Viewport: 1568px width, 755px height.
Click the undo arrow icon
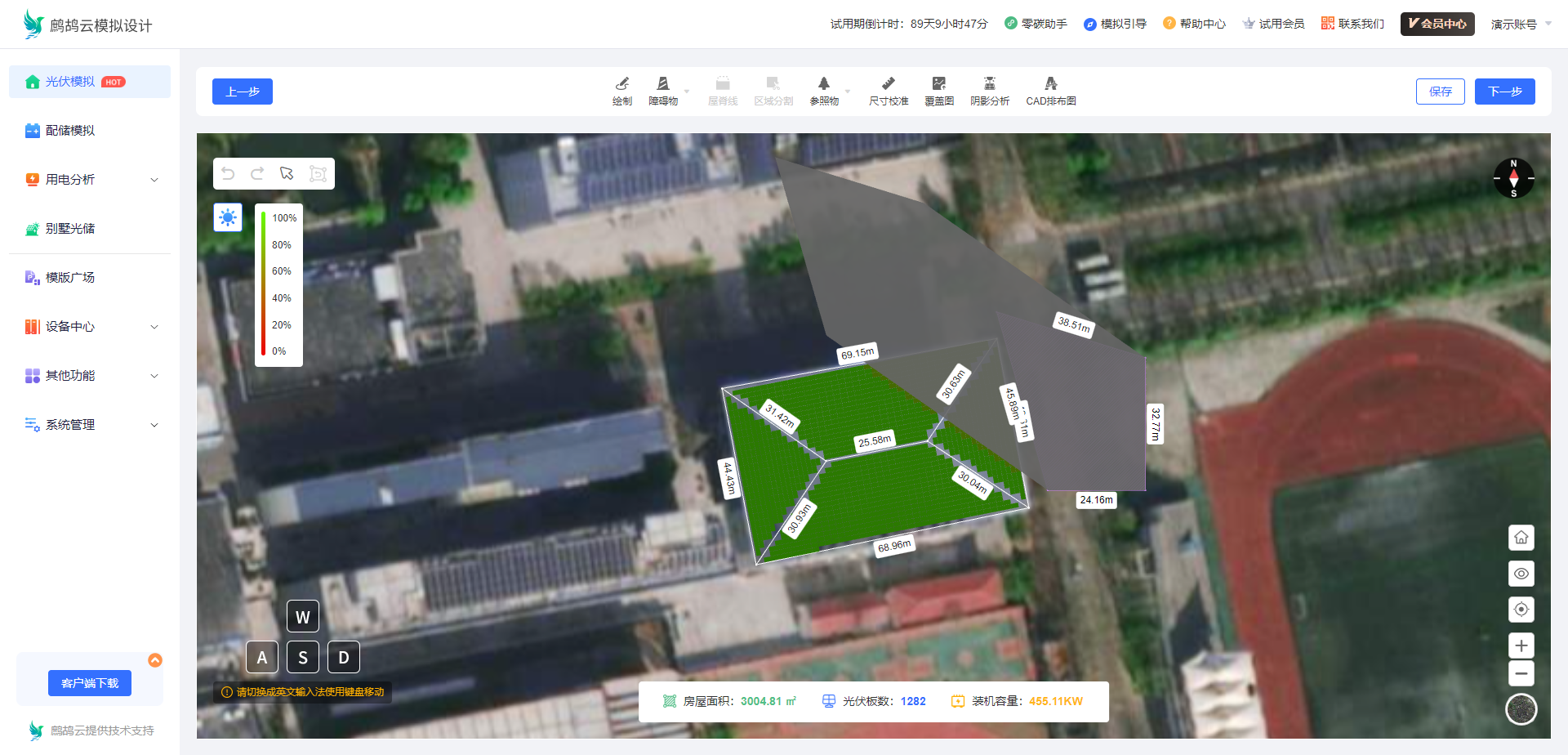point(228,173)
